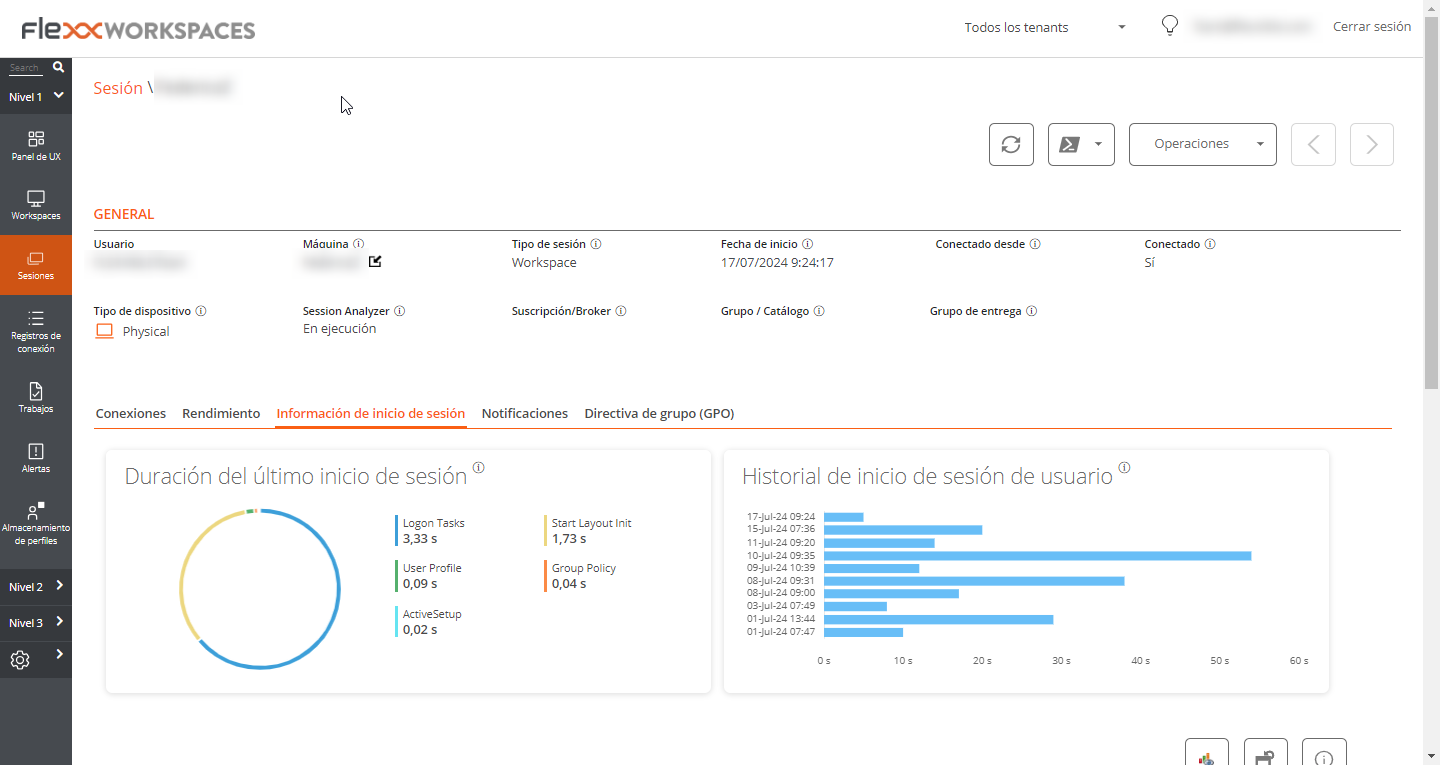
Task: Click info icon next to Session Analyzer
Action: click(x=400, y=311)
